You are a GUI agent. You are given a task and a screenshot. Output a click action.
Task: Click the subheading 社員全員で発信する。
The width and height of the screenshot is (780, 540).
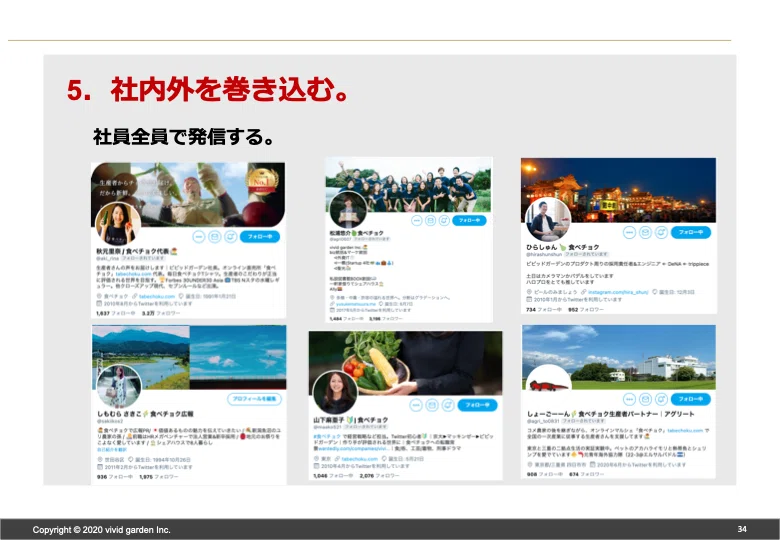184,136
